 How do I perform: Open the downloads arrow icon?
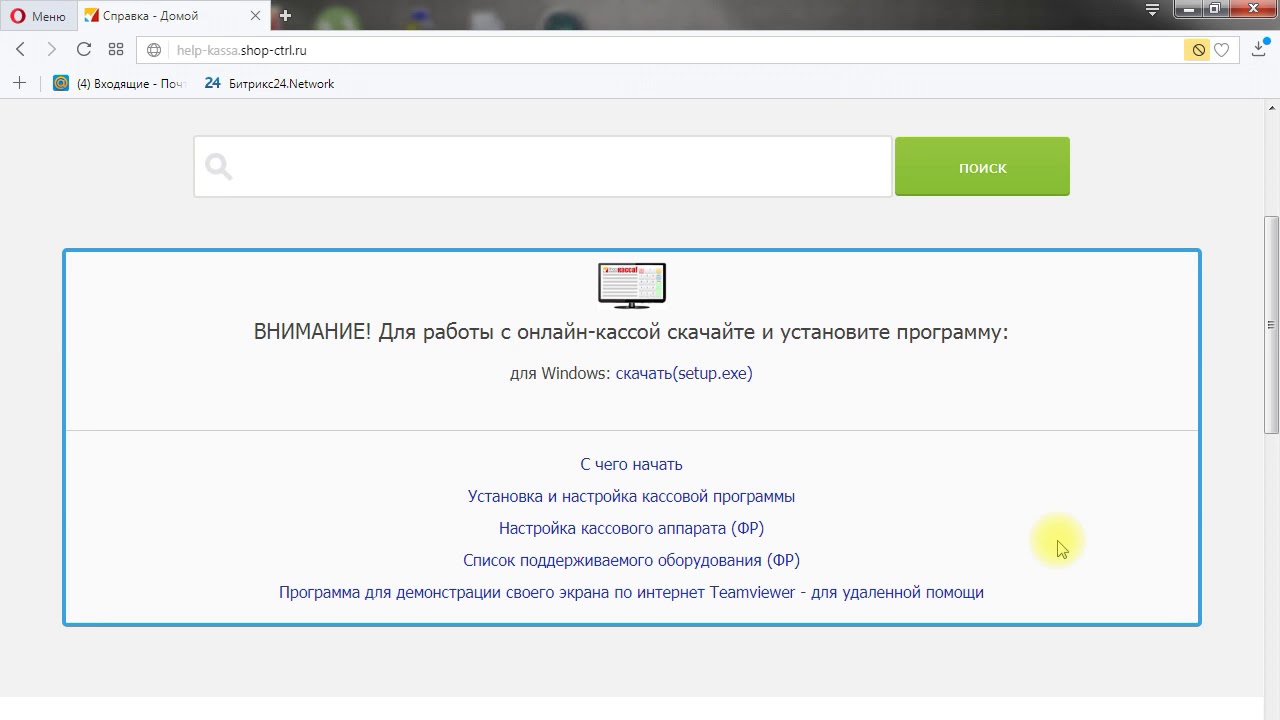click(x=1260, y=49)
